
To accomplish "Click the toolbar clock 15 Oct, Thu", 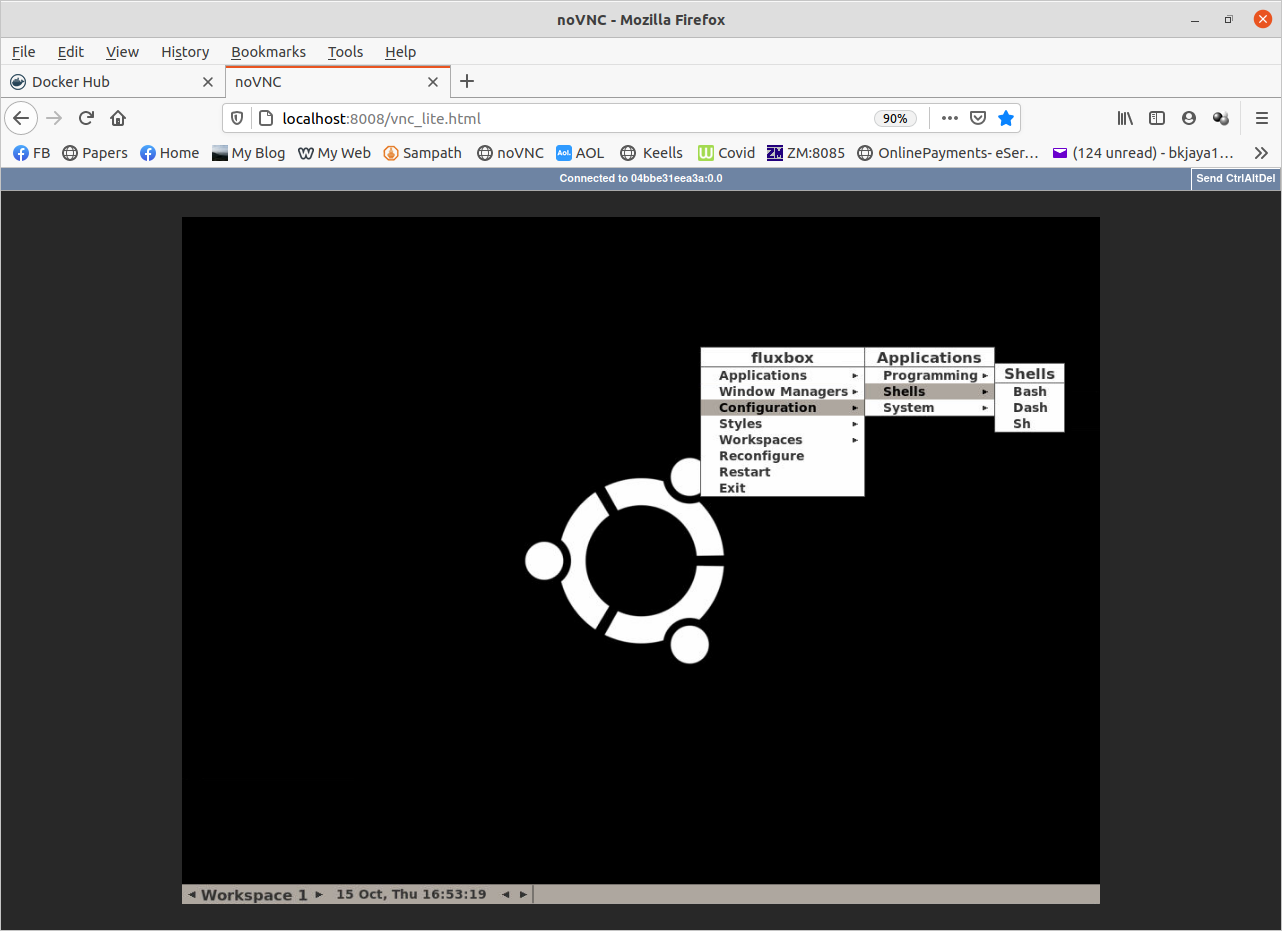I will [411, 895].
